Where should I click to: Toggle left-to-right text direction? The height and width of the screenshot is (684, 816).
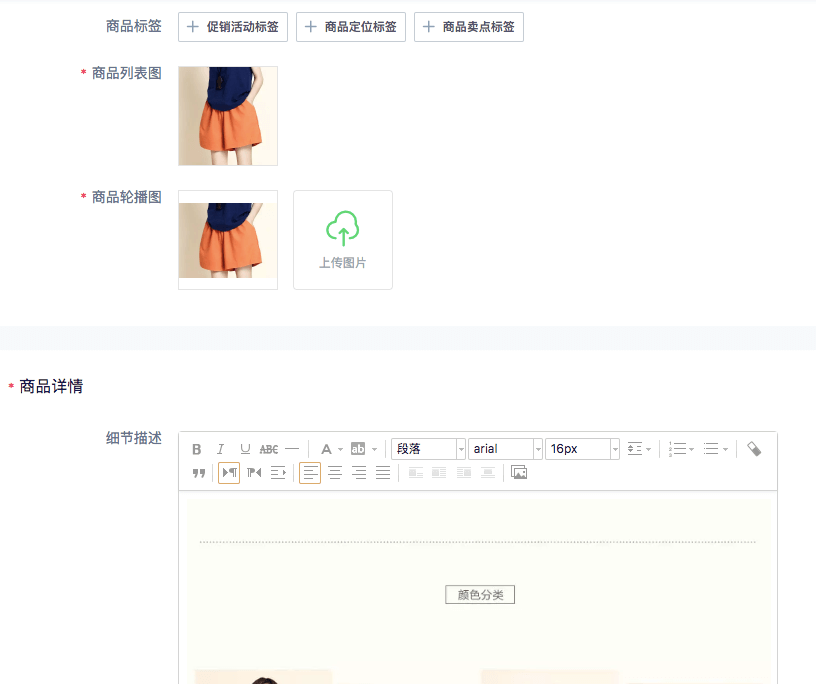click(229, 473)
